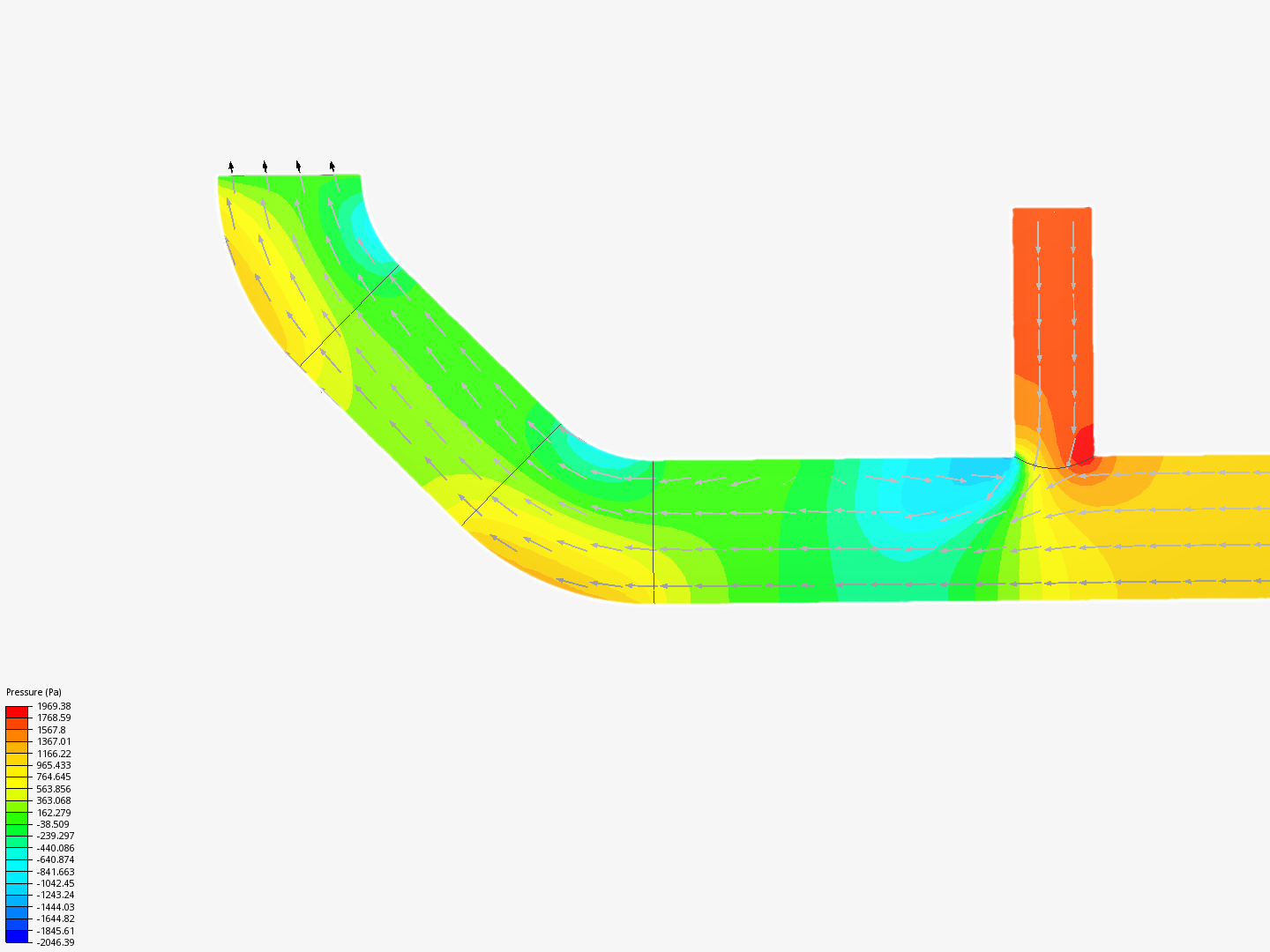Select the -1444.03 legend value

56,907
